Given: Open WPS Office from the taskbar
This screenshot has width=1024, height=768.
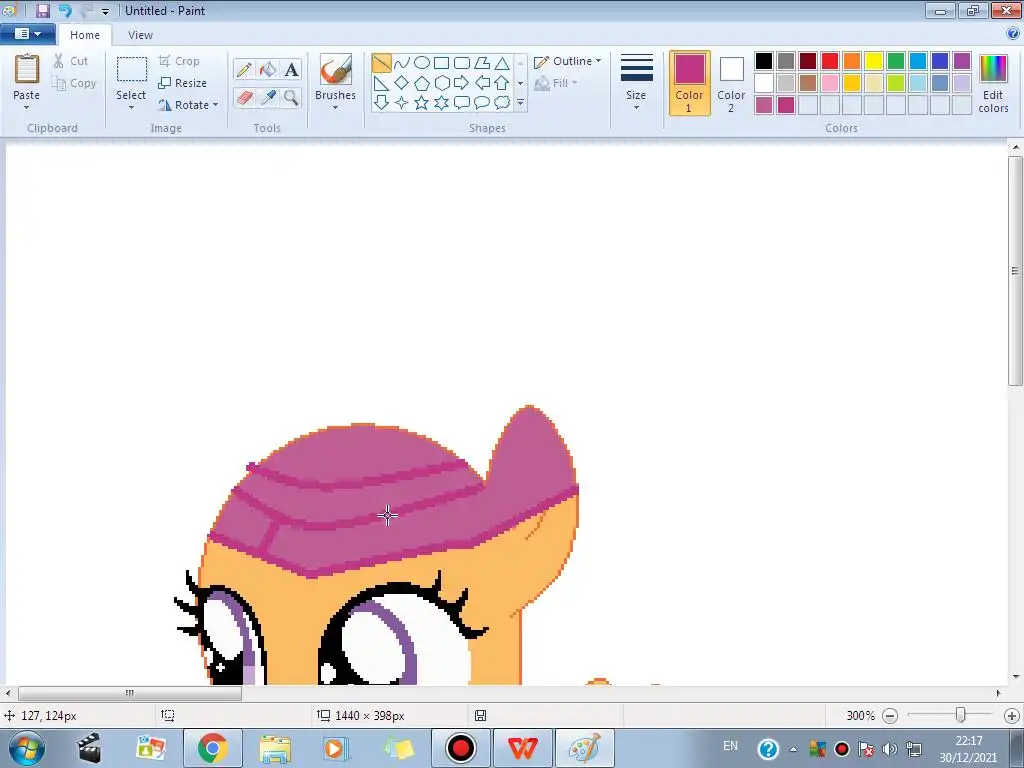Looking at the screenshot, I should 522,748.
